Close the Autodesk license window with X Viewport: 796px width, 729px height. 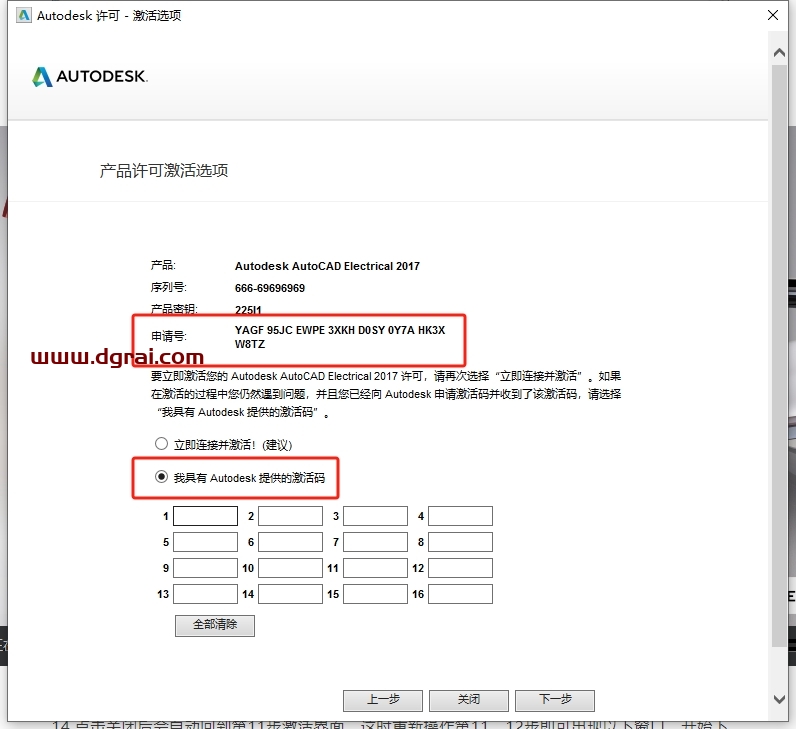pyautogui.click(x=773, y=15)
